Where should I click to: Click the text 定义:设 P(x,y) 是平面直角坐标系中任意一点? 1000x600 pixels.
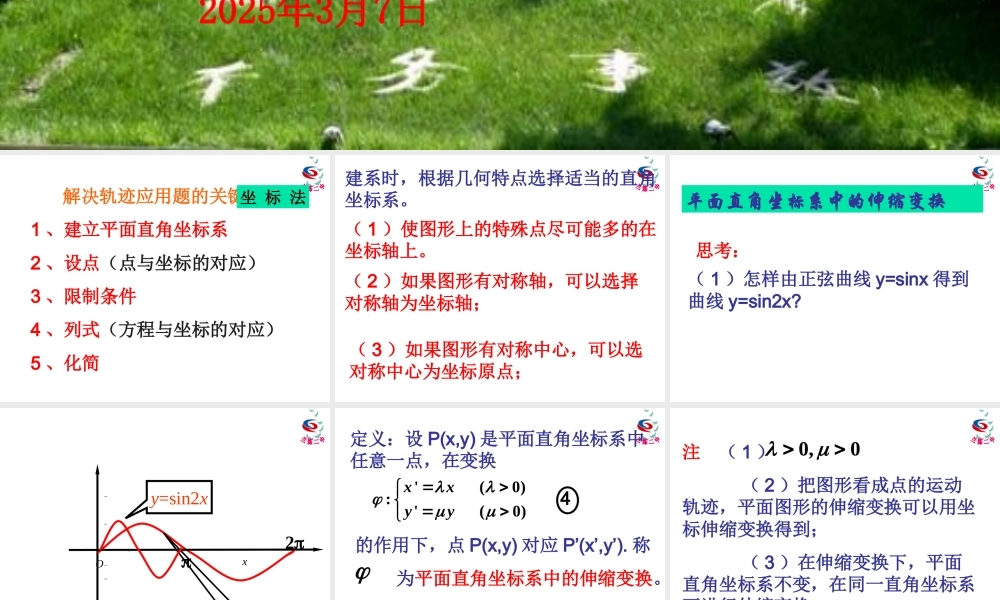point(499,450)
